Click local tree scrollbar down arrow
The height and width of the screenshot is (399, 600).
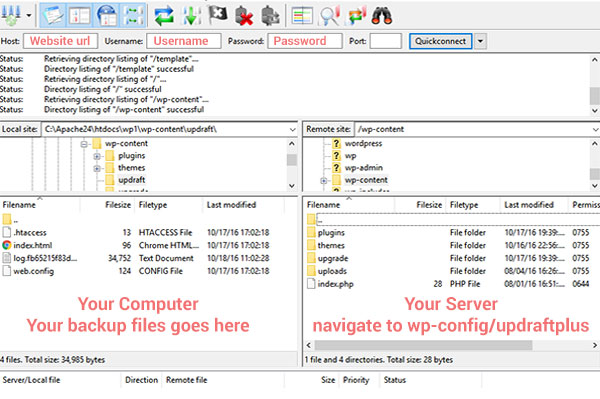click(292, 186)
